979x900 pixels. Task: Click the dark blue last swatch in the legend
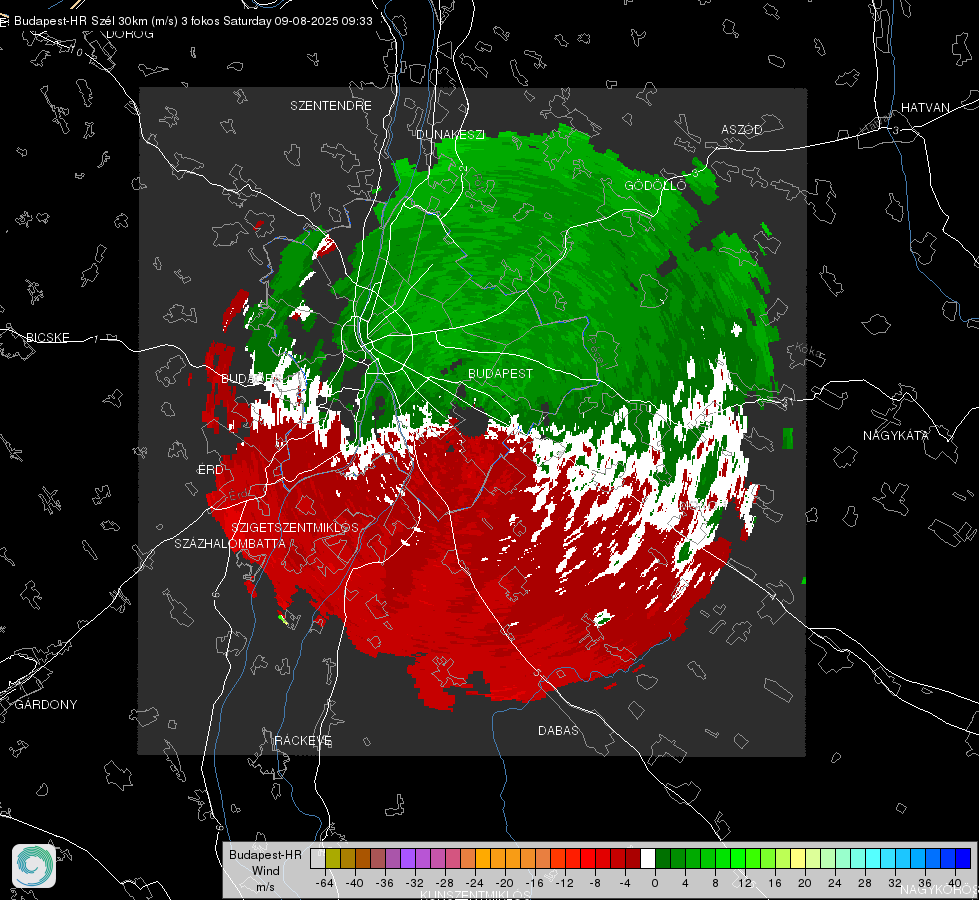(963, 859)
